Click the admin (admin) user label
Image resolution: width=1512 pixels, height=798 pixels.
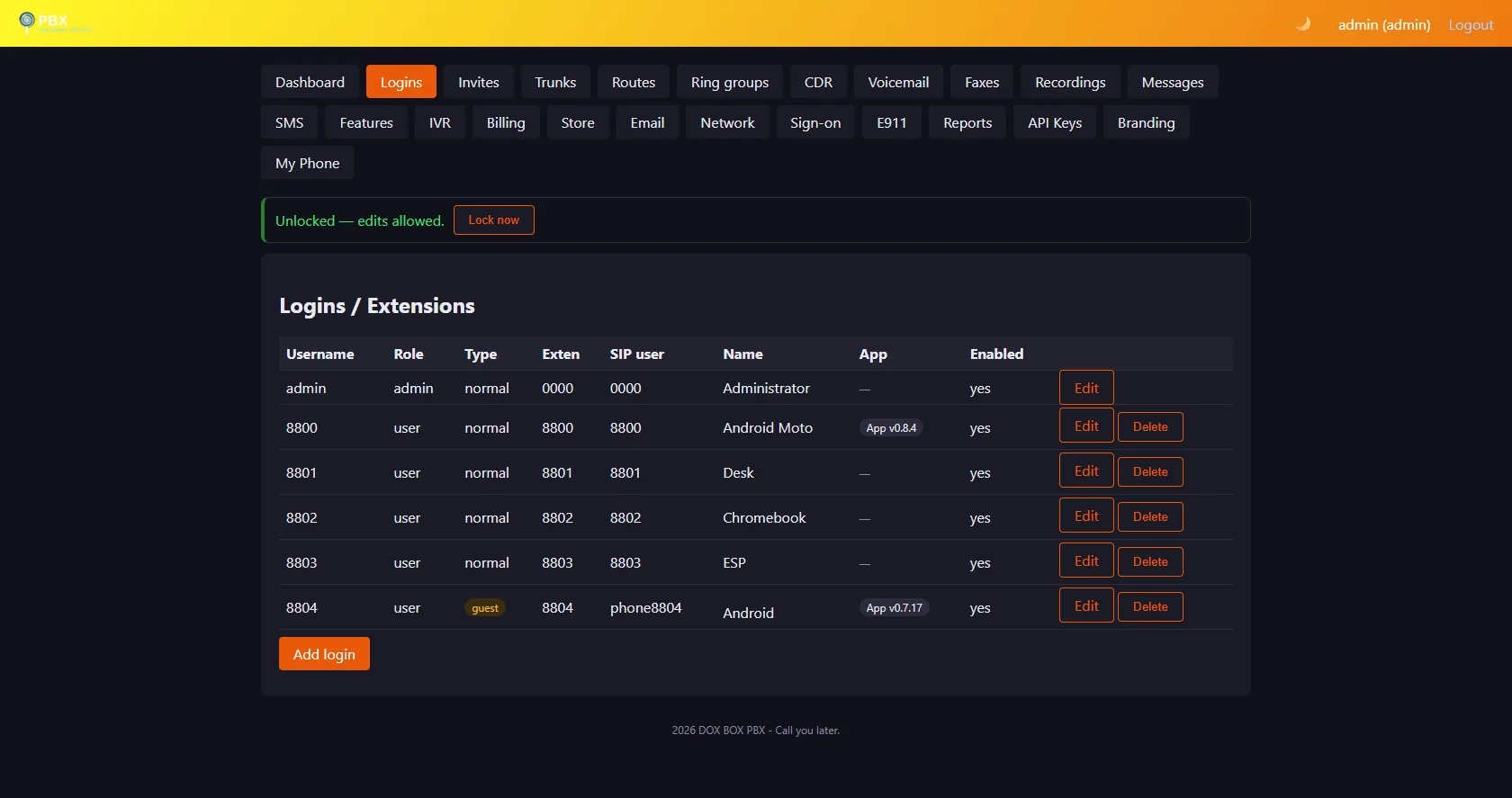tap(1384, 24)
